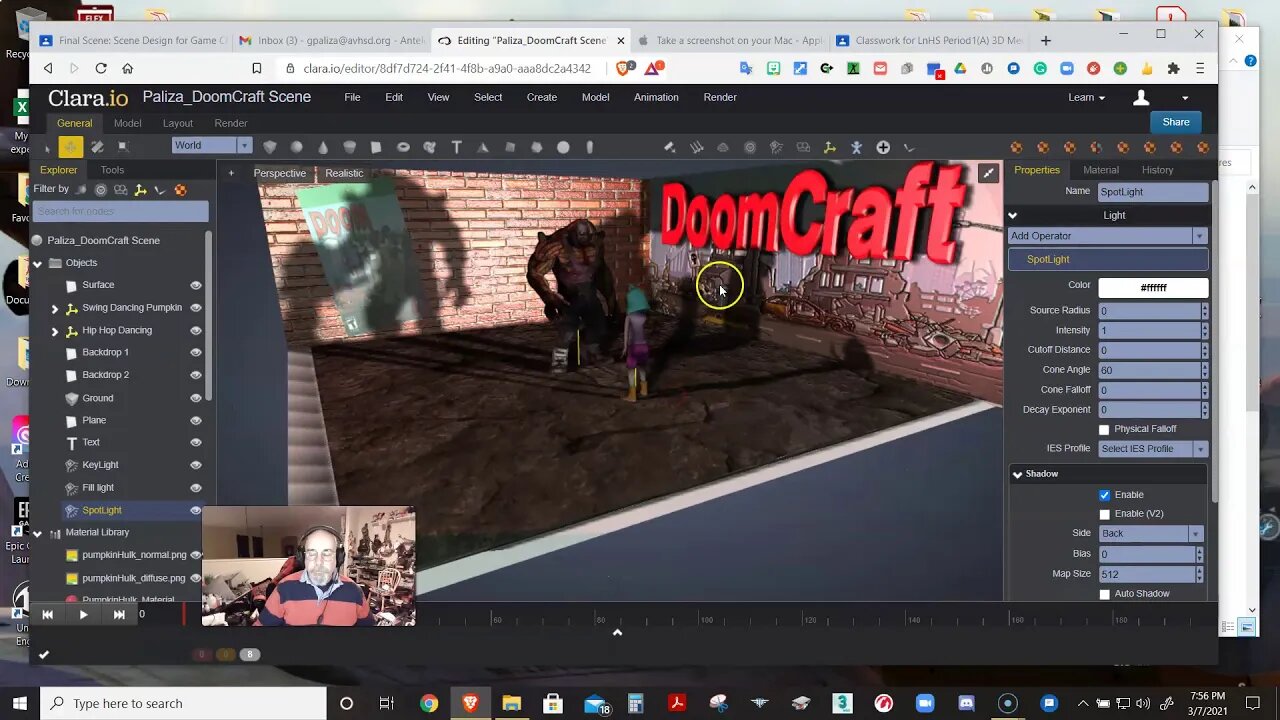Select the Move transform tool

[x=71, y=147]
